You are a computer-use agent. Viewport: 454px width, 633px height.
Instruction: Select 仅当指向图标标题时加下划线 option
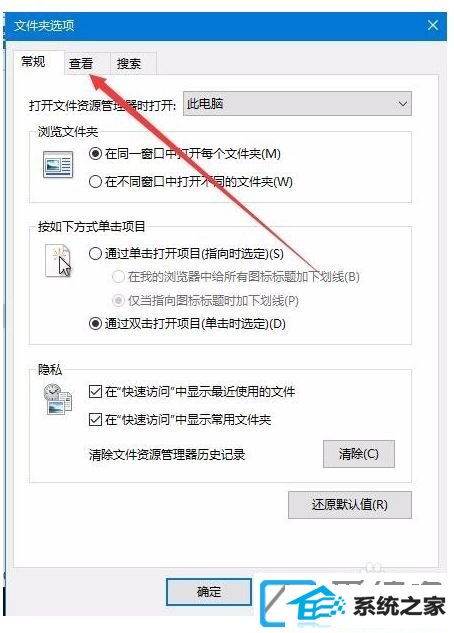[x=118, y=300]
